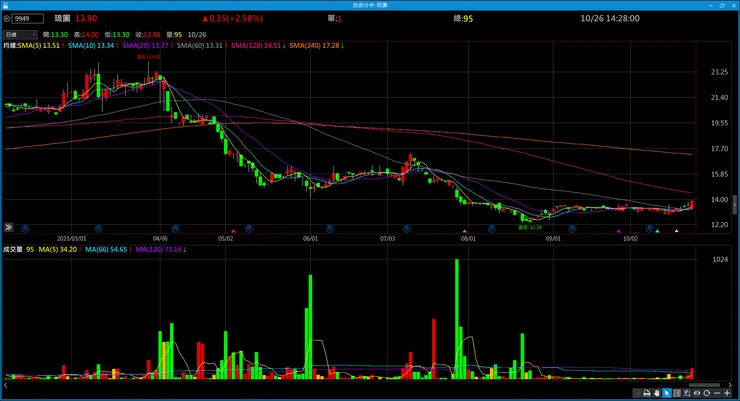
Task: Click the SMA(60) 13.31 legend label
Action: coord(200,46)
